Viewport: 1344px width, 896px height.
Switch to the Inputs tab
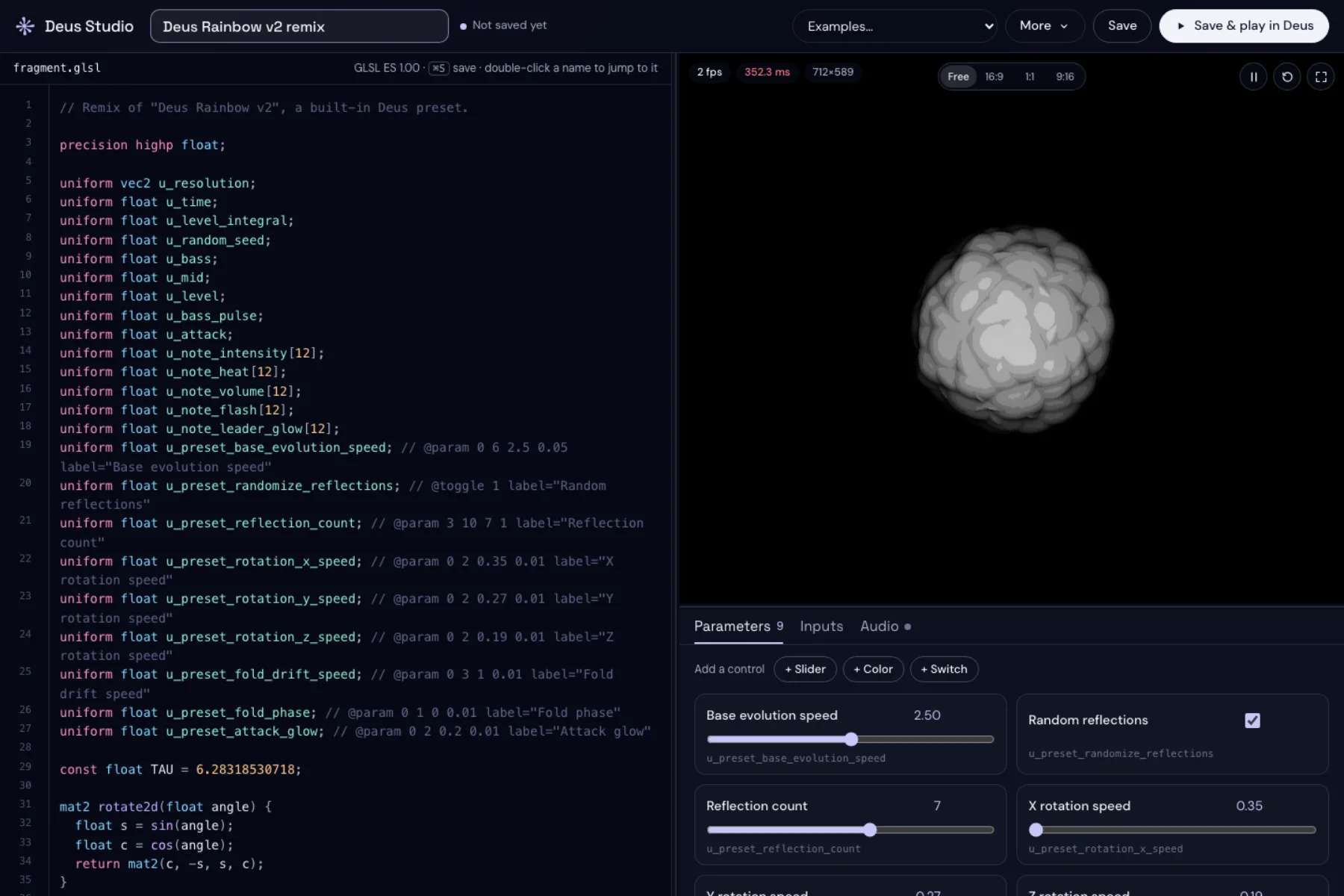(x=821, y=626)
